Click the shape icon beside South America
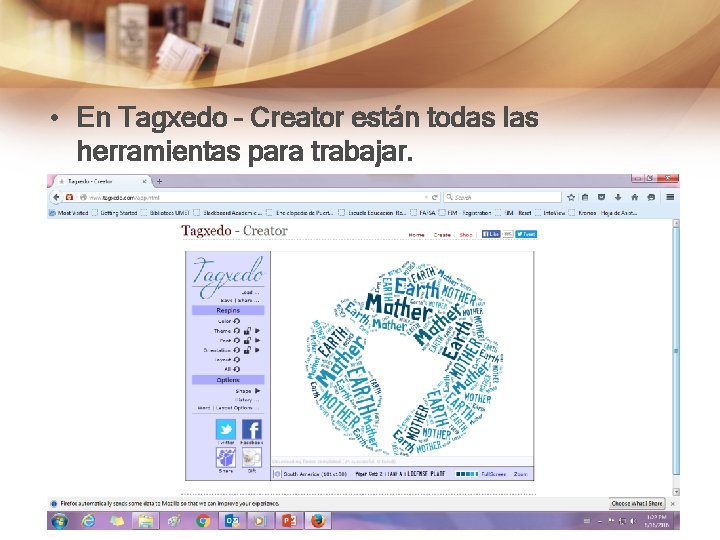The image size is (720, 540). click(x=277, y=474)
